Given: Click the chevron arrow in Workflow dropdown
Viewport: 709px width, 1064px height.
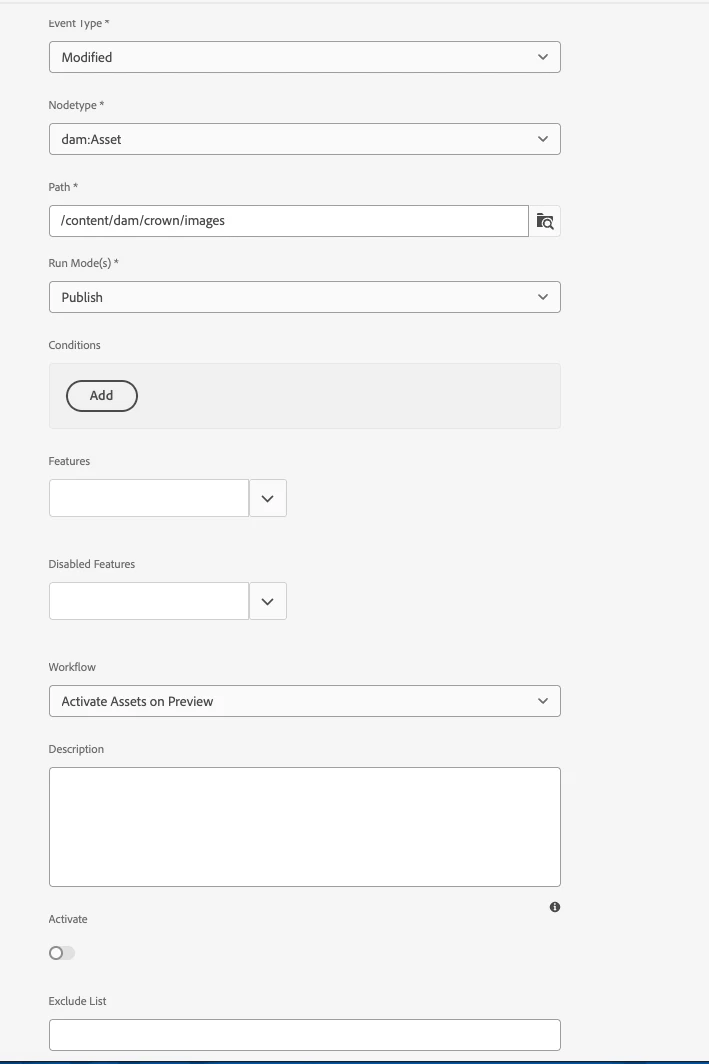Looking at the screenshot, I should [543, 701].
